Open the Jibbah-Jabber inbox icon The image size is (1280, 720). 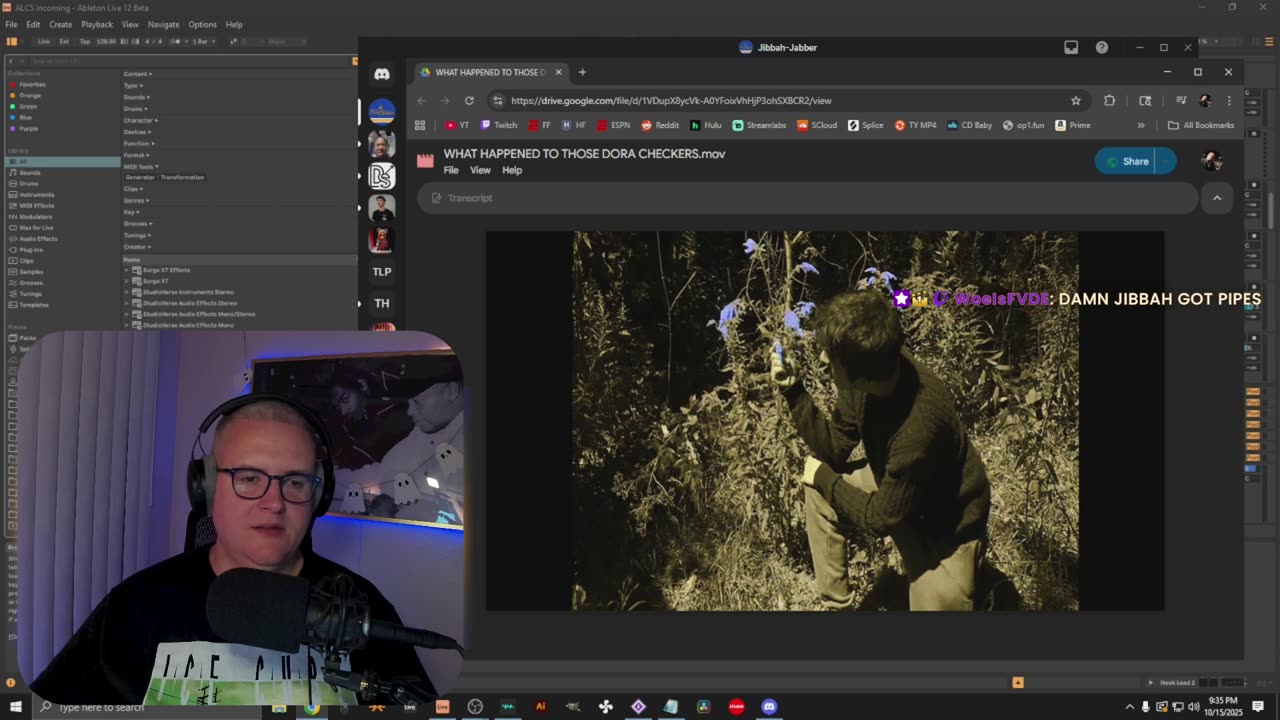coord(1071,47)
